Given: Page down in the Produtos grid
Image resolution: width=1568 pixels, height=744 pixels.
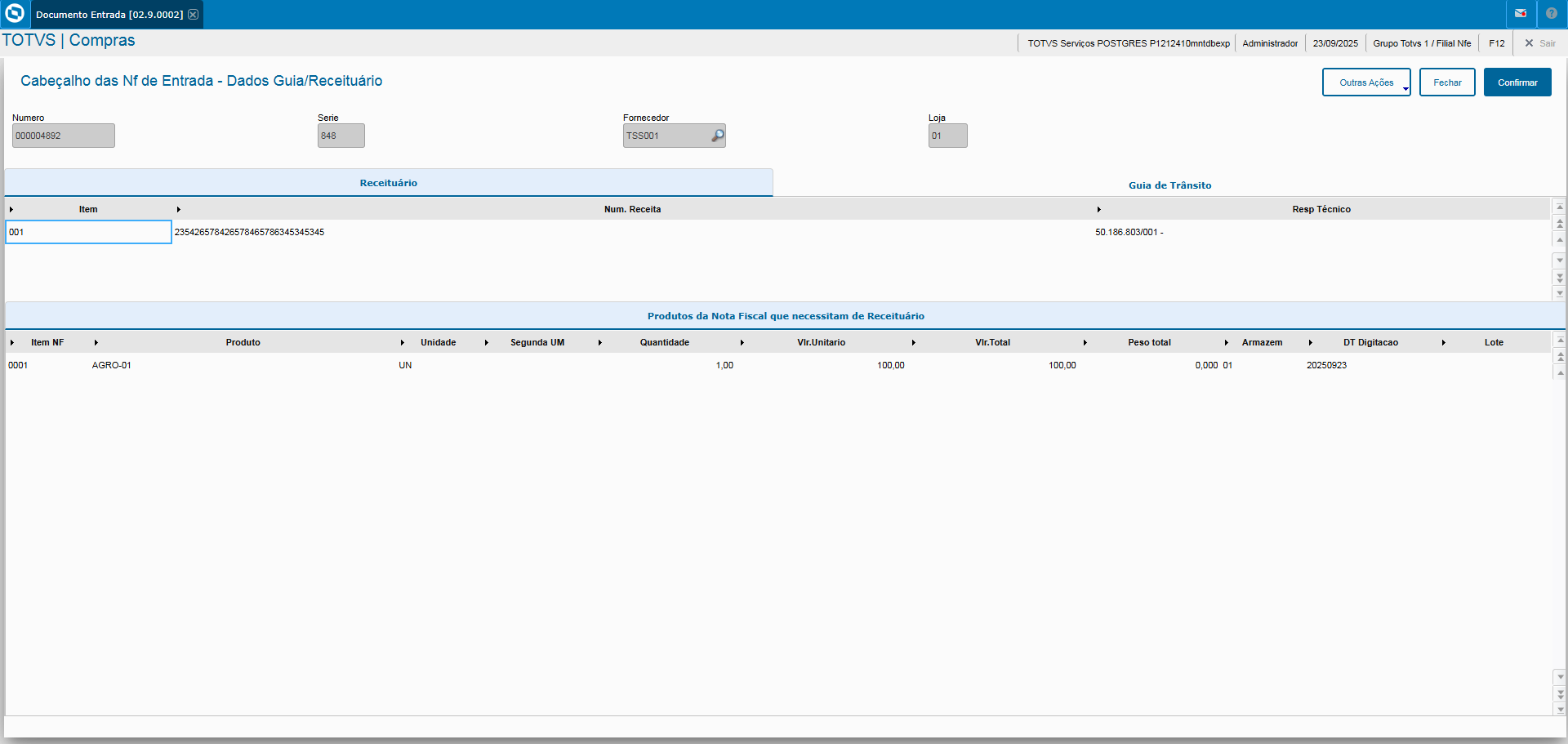Looking at the screenshot, I should tap(1560, 694).
